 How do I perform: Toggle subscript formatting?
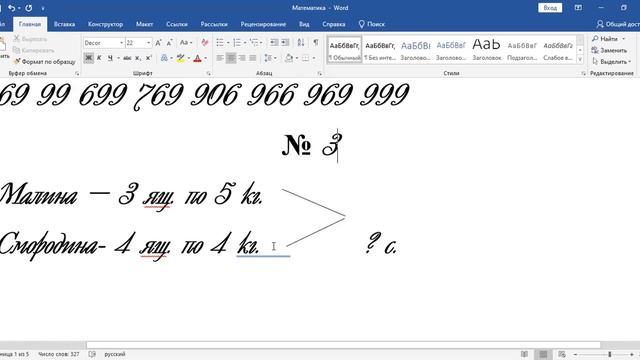click(x=138, y=58)
